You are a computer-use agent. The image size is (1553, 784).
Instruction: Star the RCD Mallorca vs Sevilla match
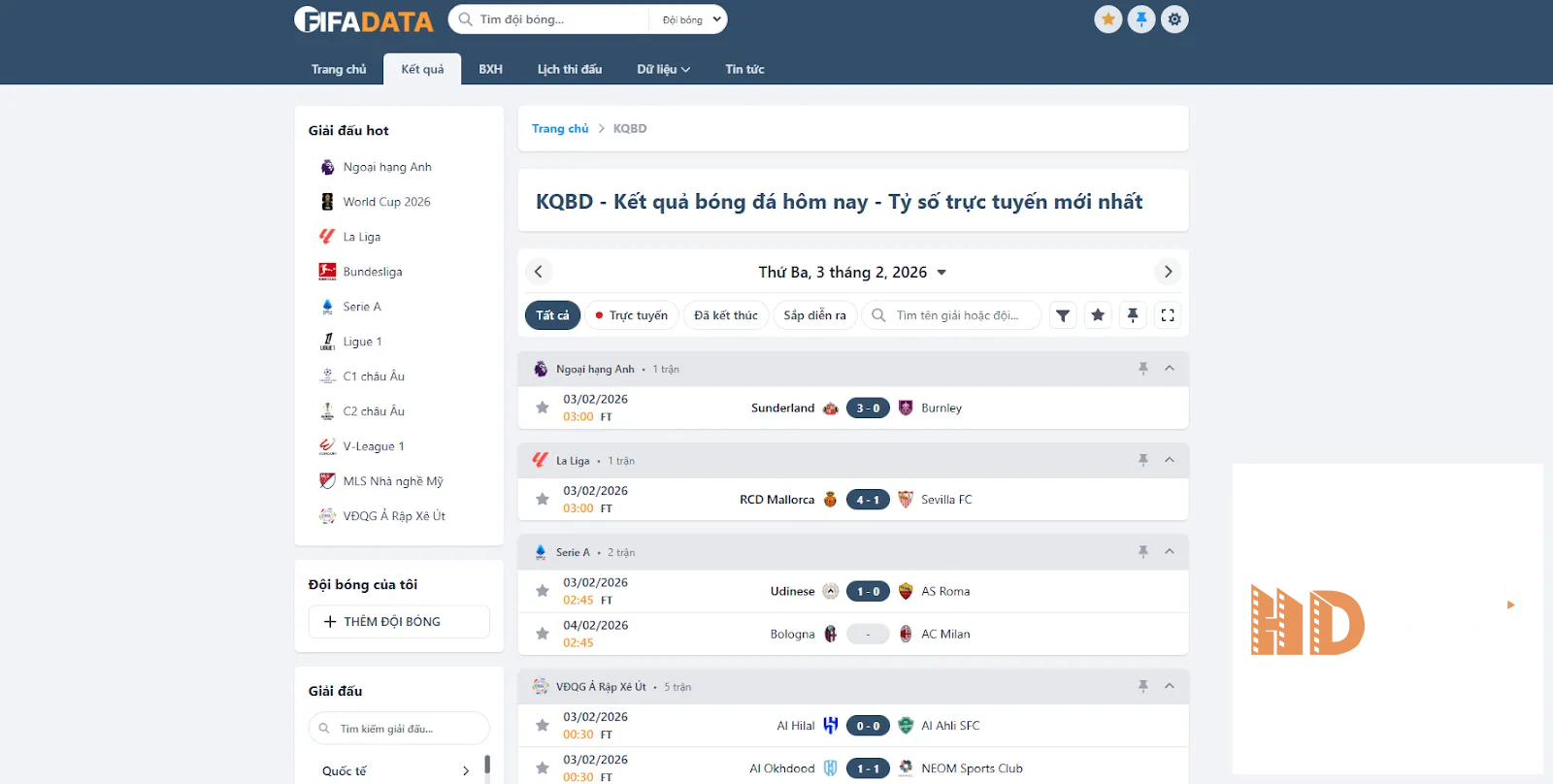pyautogui.click(x=543, y=500)
